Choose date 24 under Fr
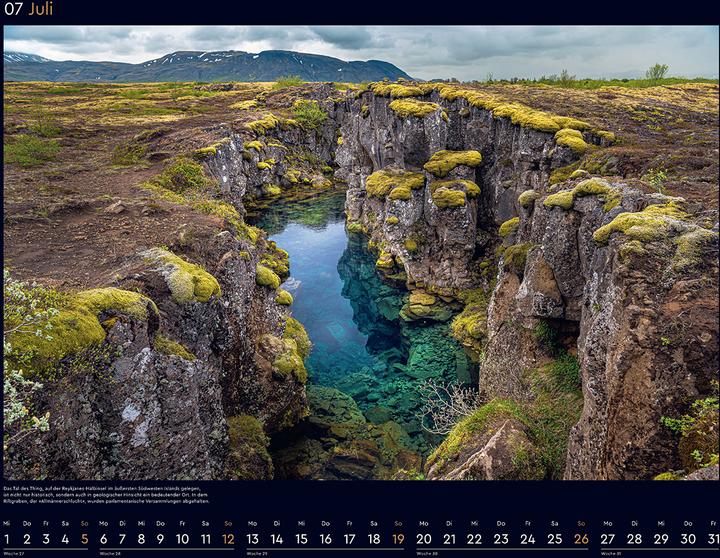The image size is (720, 558). (527, 538)
